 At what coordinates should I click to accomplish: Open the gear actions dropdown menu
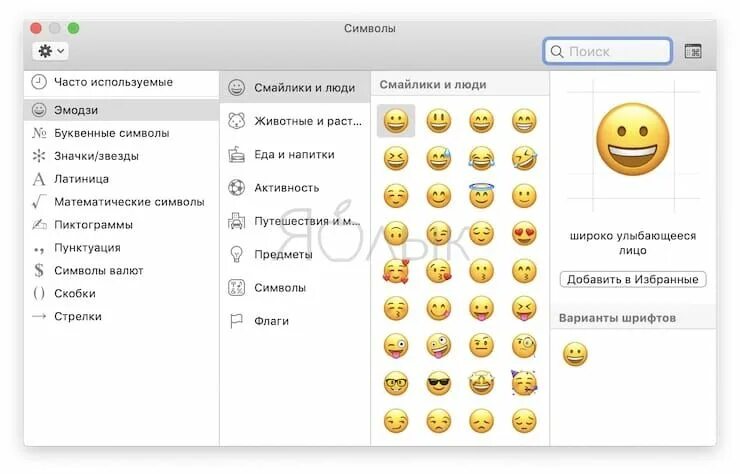coord(50,51)
